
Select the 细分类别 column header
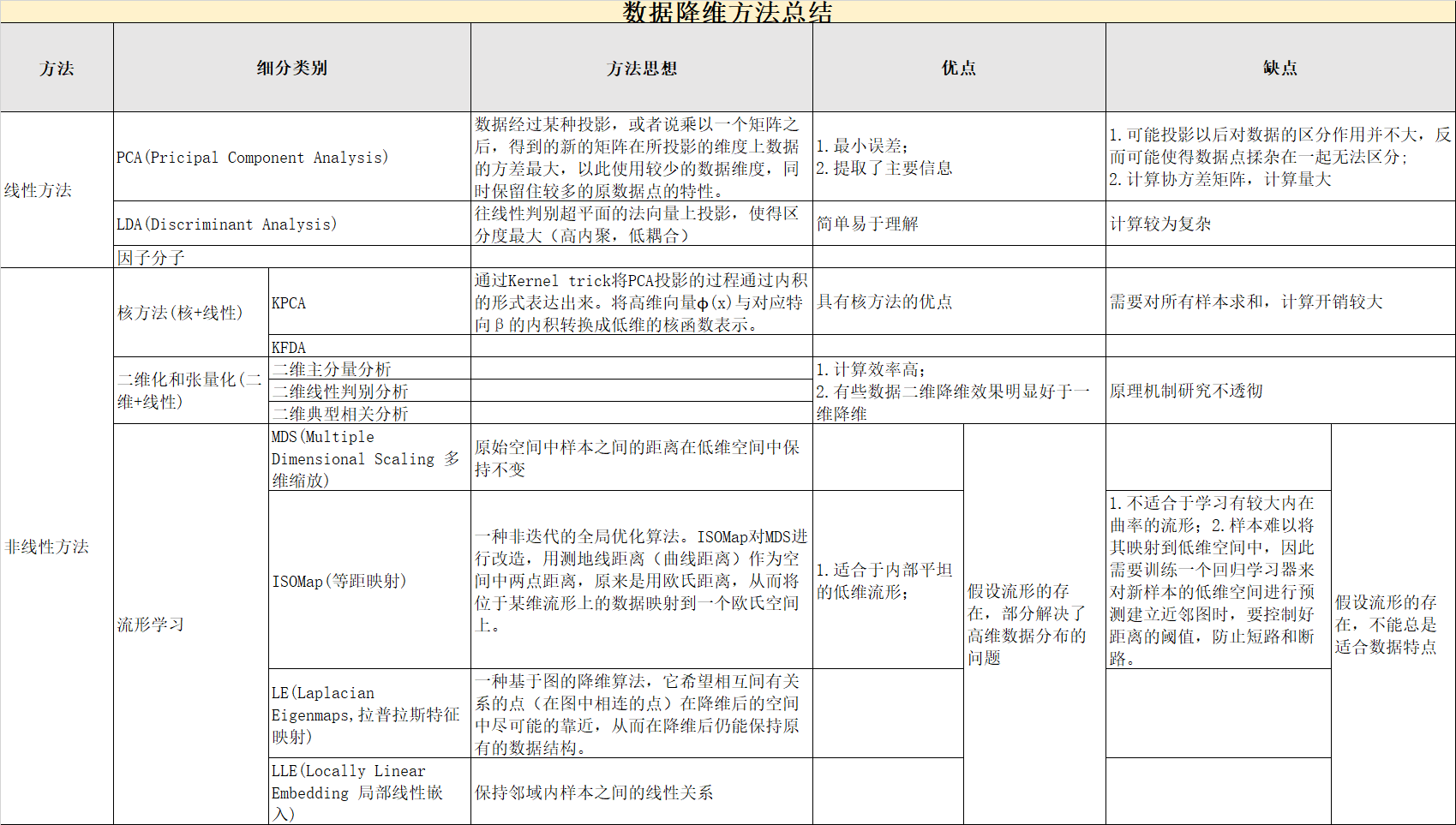pyautogui.click(x=291, y=67)
